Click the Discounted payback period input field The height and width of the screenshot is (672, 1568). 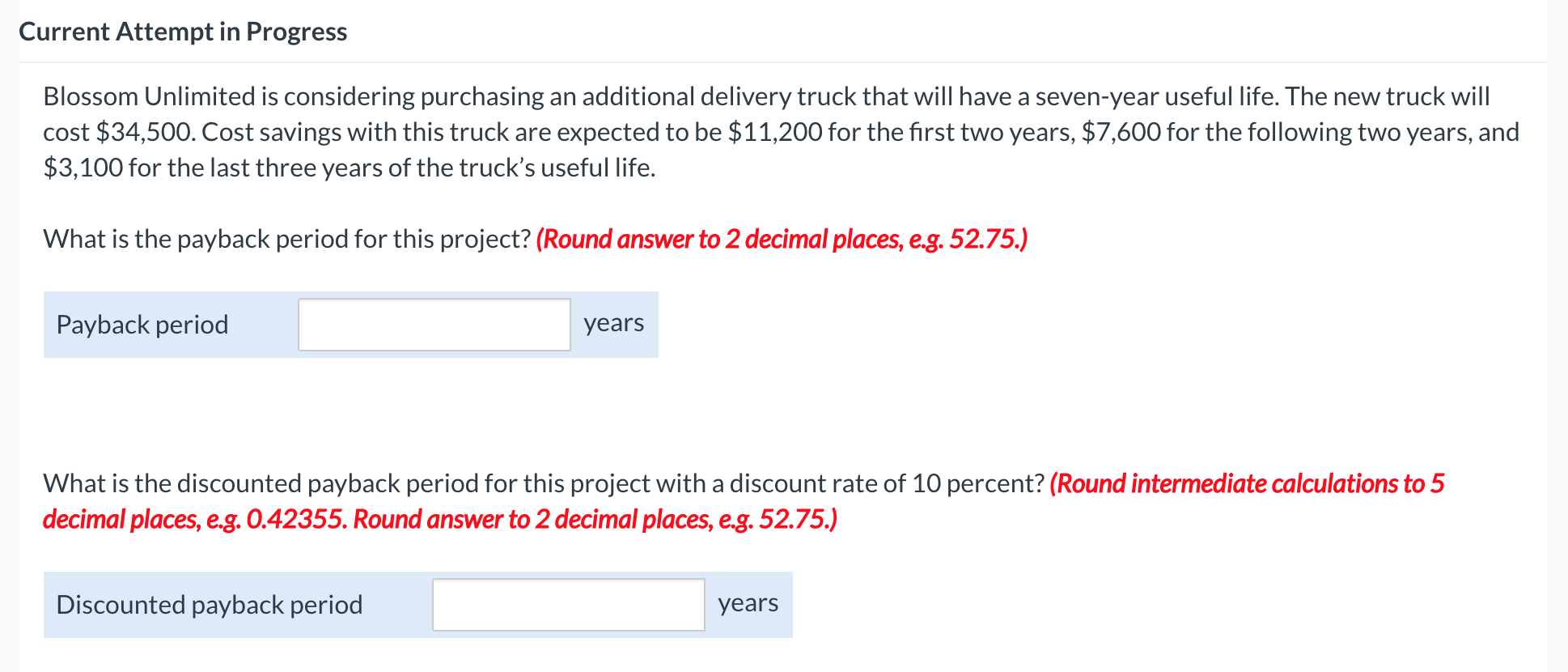coord(567,604)
